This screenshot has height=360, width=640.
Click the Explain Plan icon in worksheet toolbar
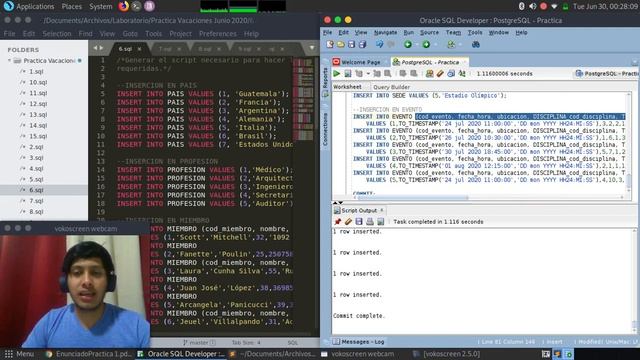point(359,74)
